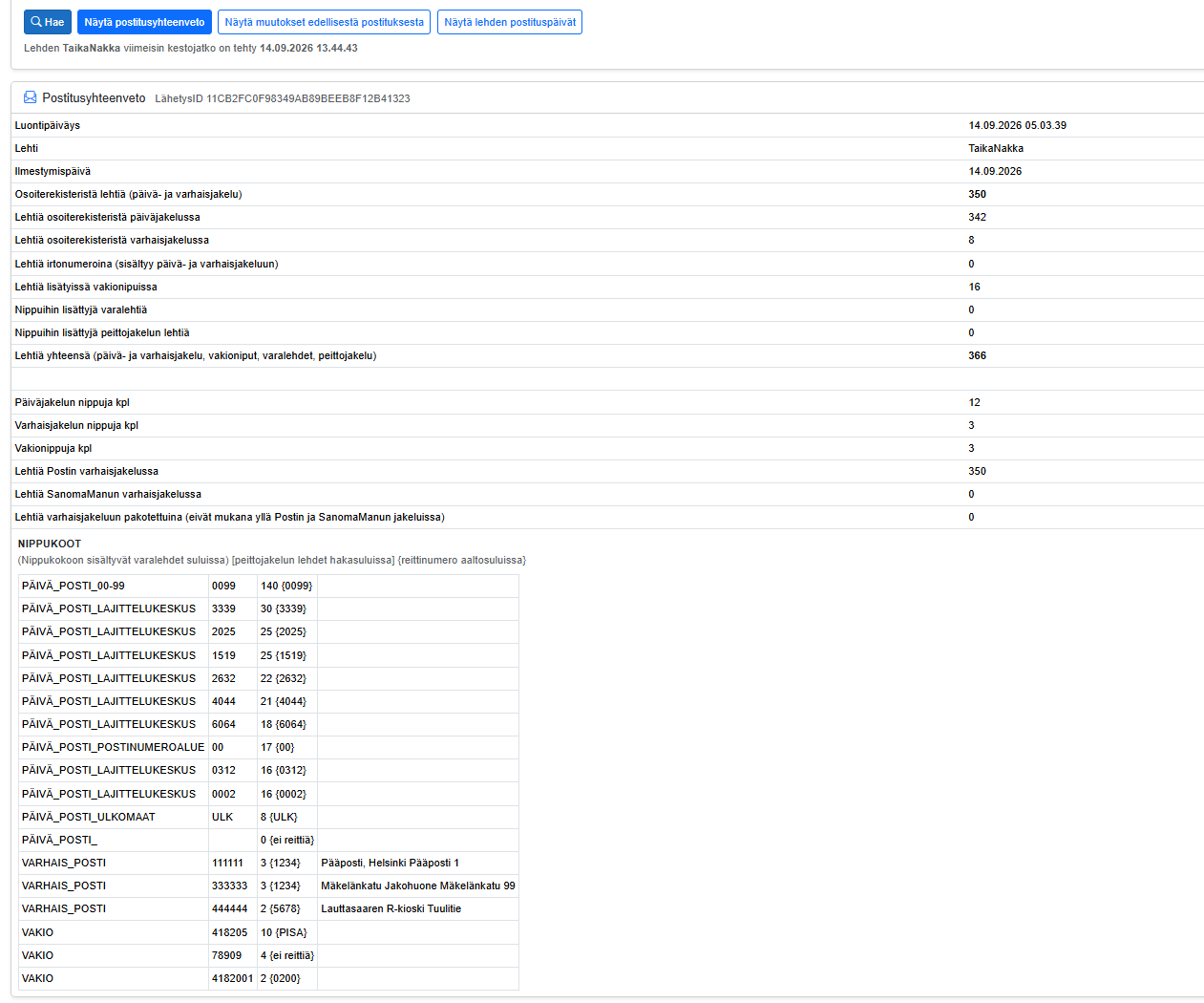Select the Lehti value TaikaNakka in summary table
Image resolution: width=1204 pixels, height=1003 pixels.
click(996, 148)
